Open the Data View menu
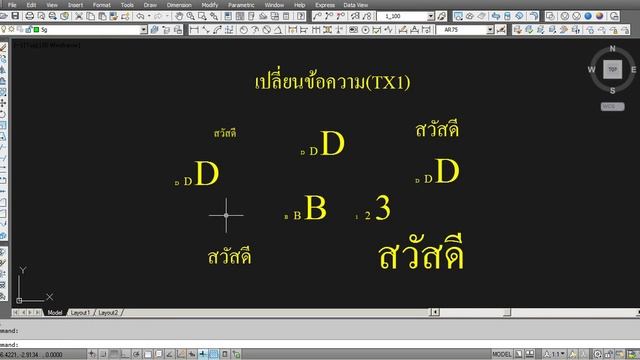Screen dimensions: 640x360 click(x=356, y=5)
